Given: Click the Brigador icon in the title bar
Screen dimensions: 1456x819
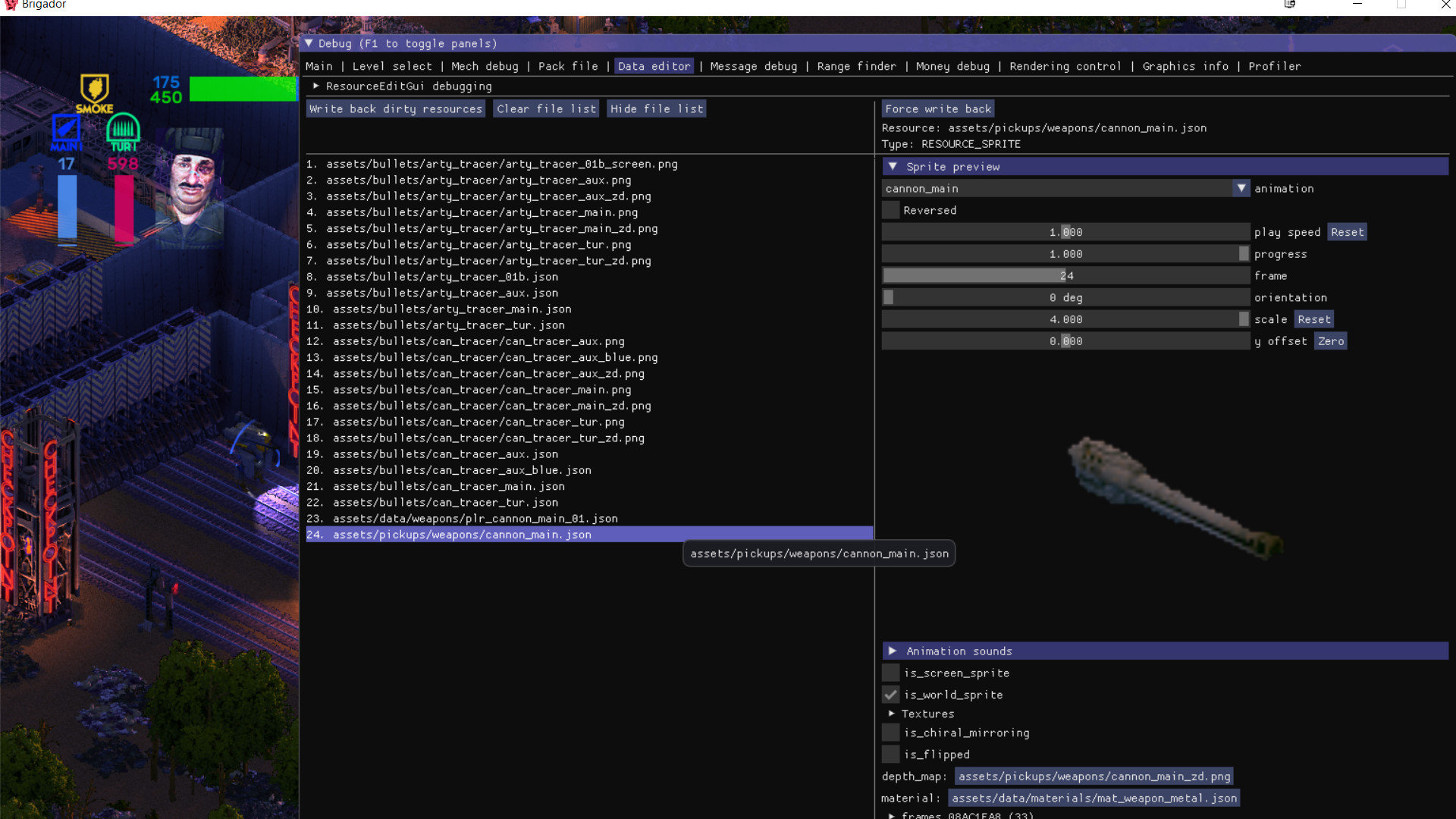Looking at the screenshot, I should tap(9, 5).
